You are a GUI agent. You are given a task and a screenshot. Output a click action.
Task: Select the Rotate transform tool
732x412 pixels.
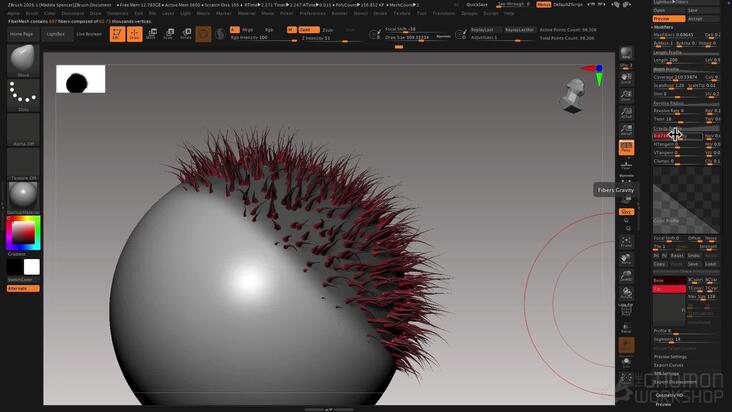click(x=186, y=34)
